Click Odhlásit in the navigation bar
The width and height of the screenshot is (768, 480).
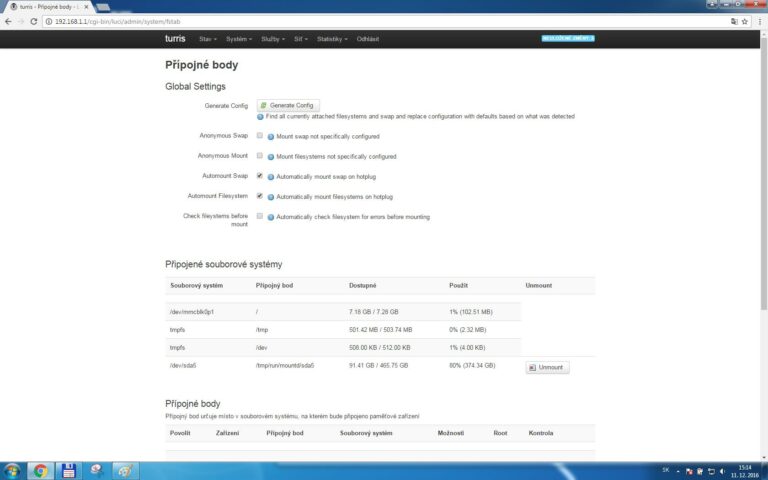[x=367, y=39]
